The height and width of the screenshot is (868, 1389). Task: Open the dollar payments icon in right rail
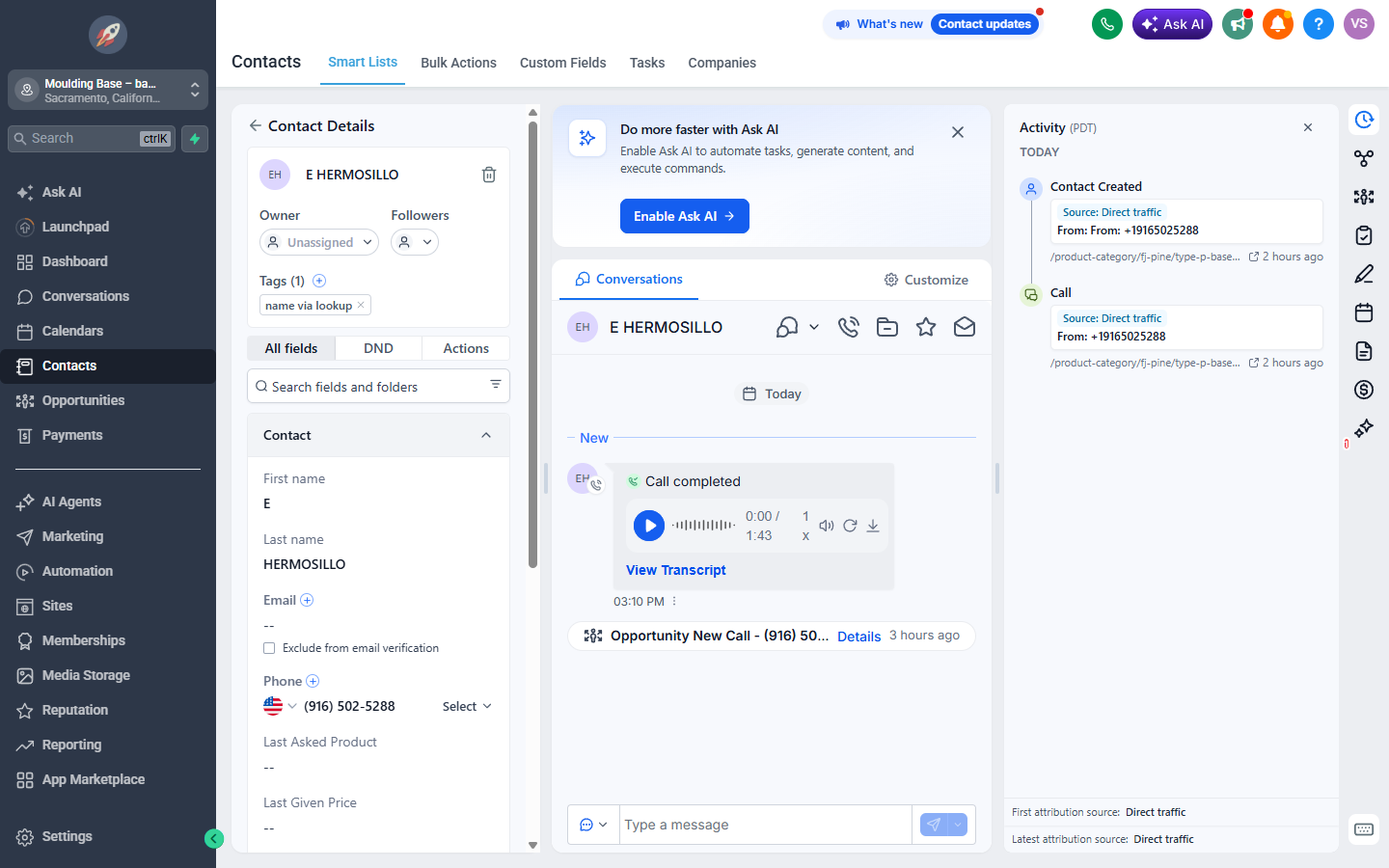pos(1364,390)
